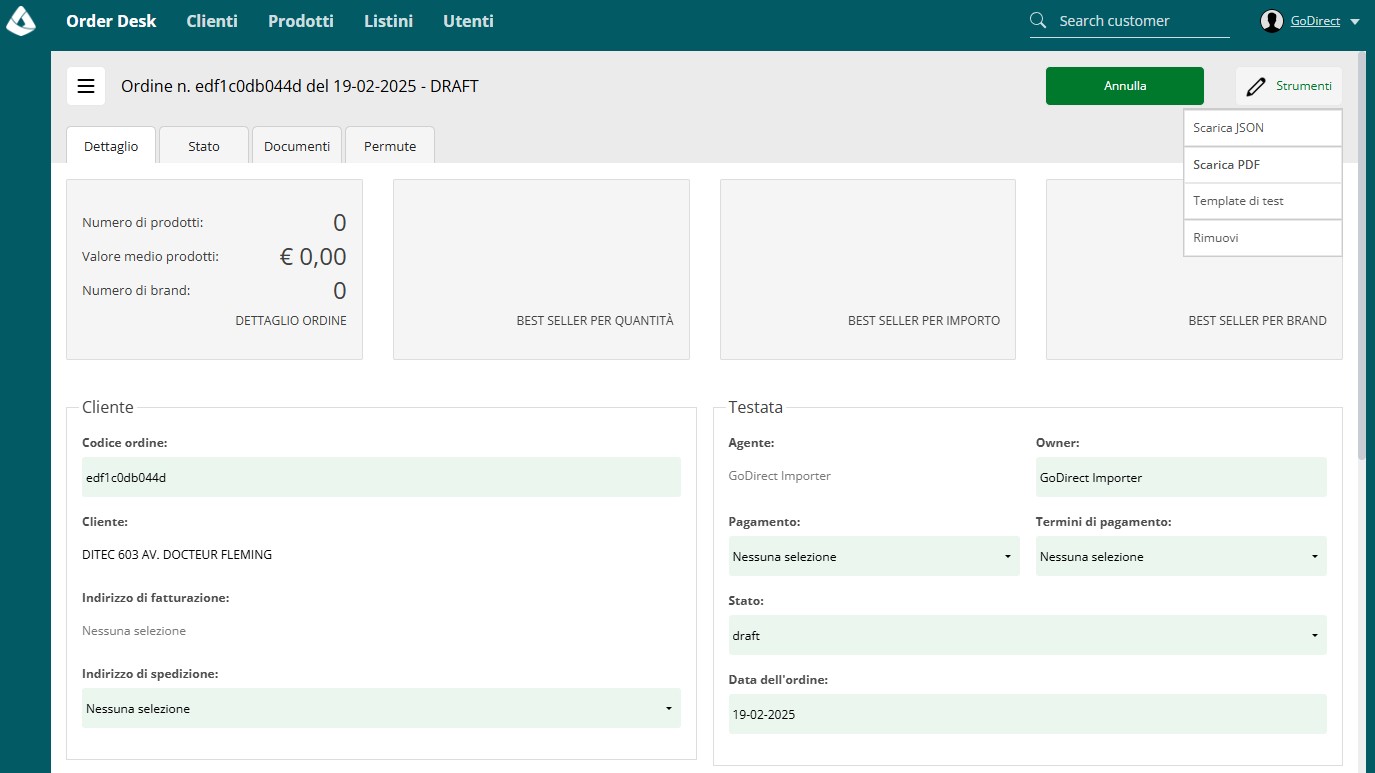1375x773 pixels.
Task: Click the Numero di prodotti label
Action: click(x=142, y=223)
